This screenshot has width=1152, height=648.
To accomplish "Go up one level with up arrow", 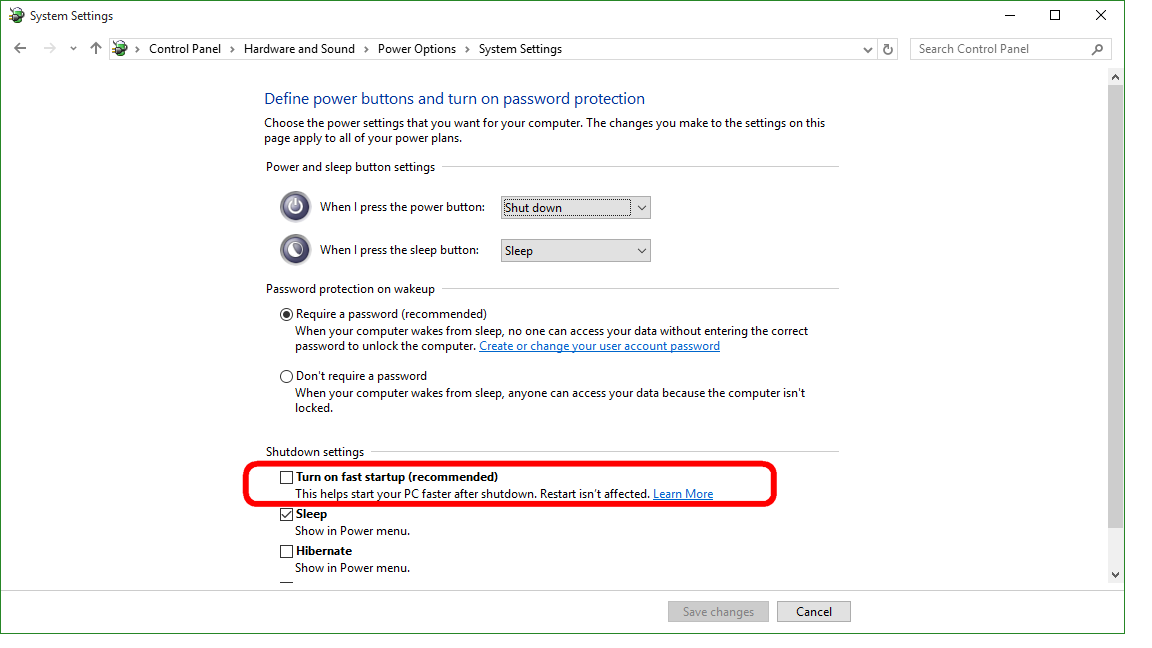I will 96,48.
